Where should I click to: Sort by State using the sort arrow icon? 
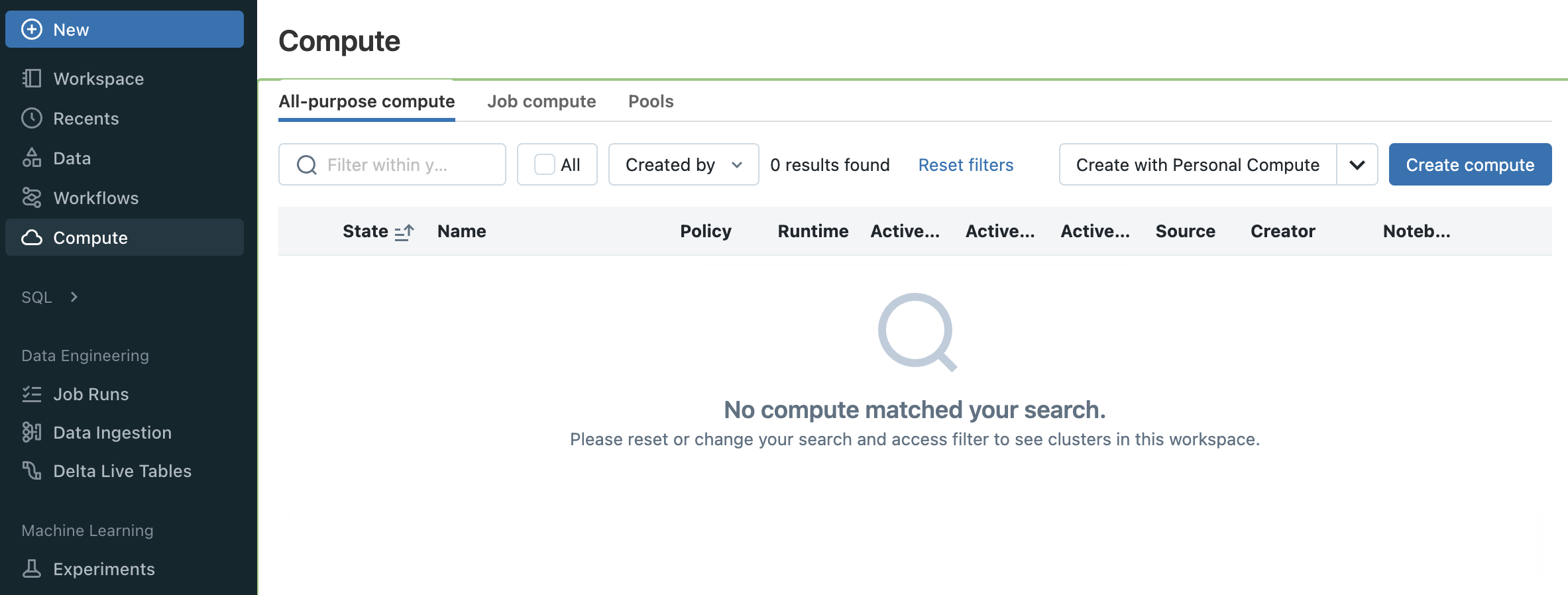click(x=404, y=231)
